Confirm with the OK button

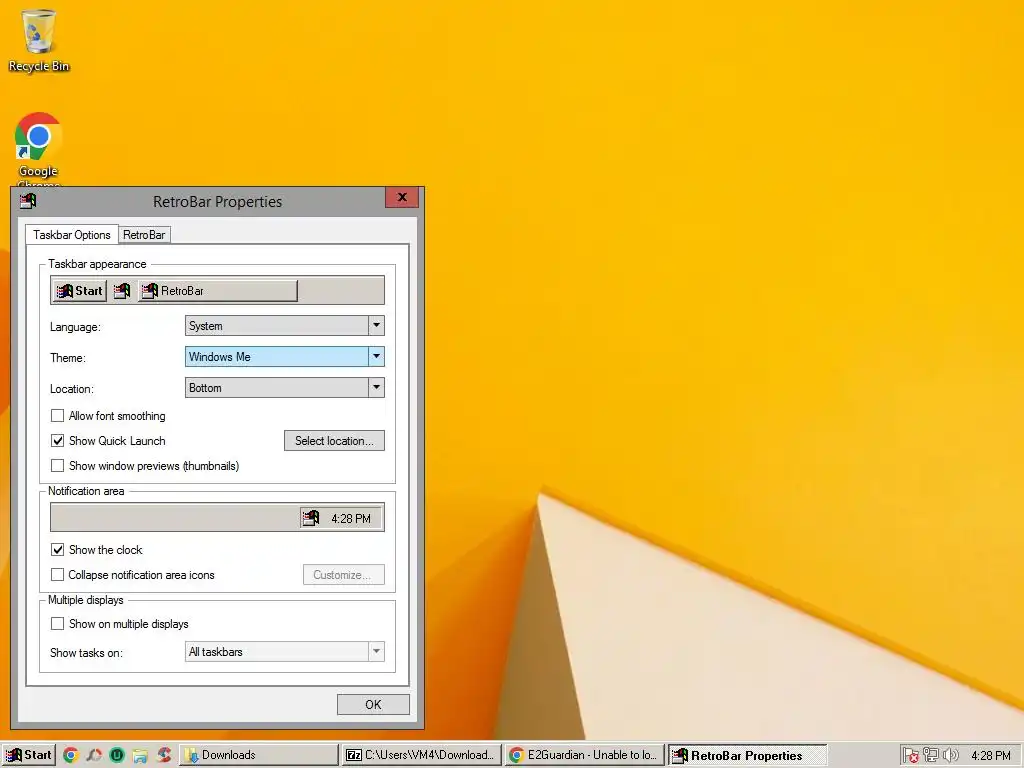click(374, 705)
